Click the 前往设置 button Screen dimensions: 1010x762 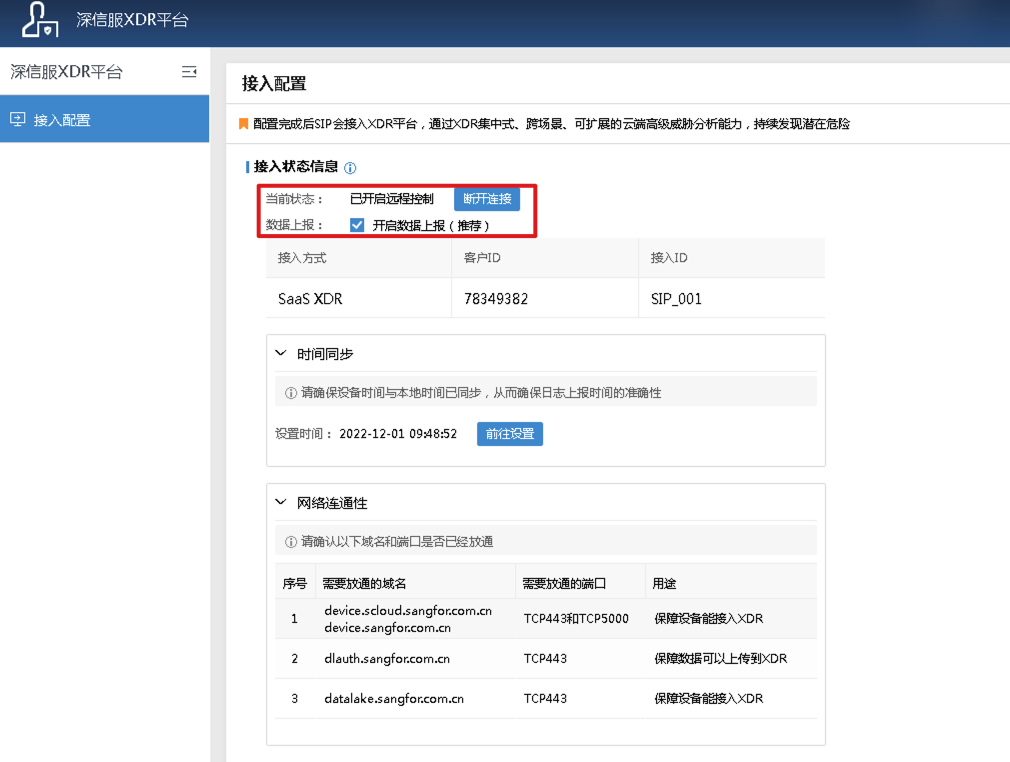[x=509, y=433]
